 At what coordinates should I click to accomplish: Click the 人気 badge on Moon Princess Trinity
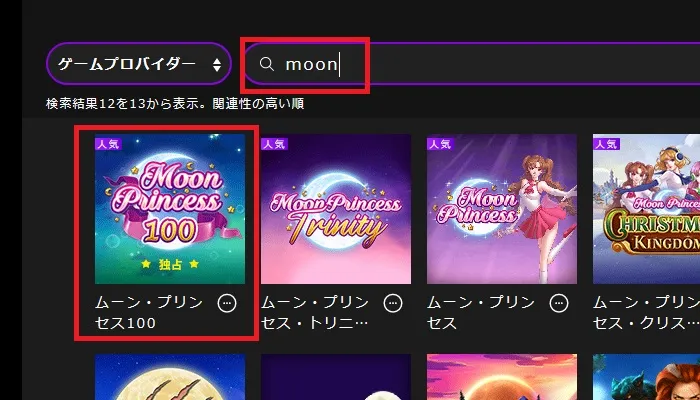click(x=275, y=144)
